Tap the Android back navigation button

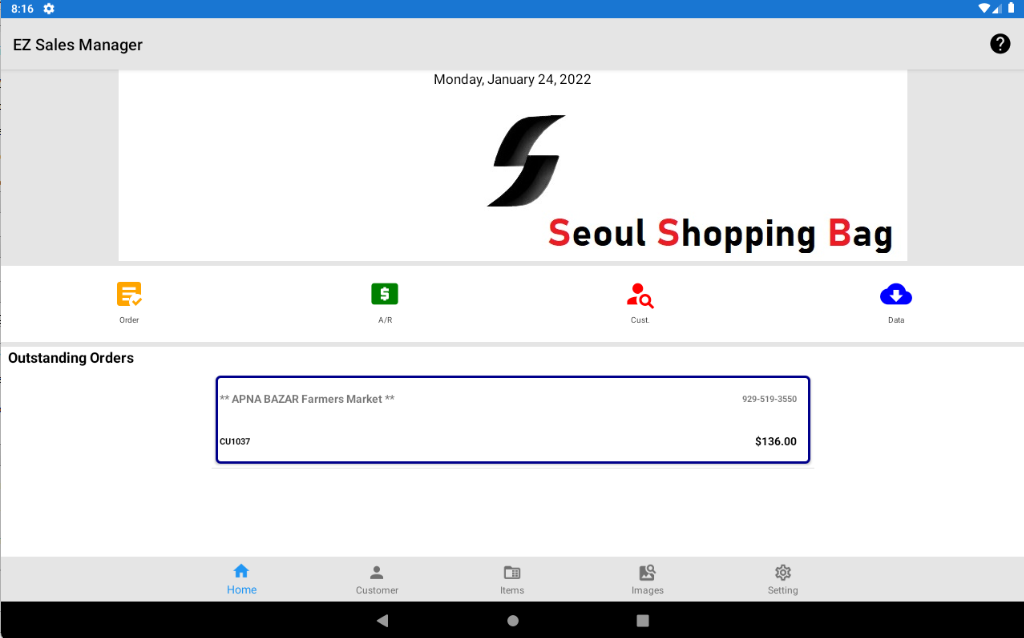pyautogui.click(x=383, y=620)
